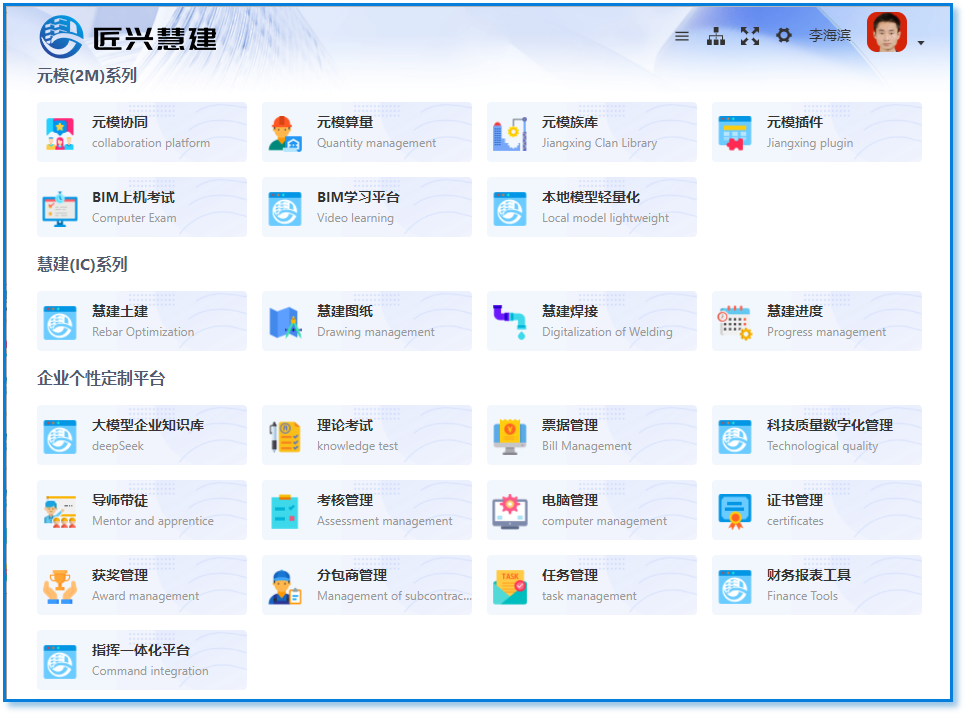This screenshot has height=714, width=965.
Task: Toggle fullscreen with the expand icon
Action: pyautogui.click(x=750, y=35)
